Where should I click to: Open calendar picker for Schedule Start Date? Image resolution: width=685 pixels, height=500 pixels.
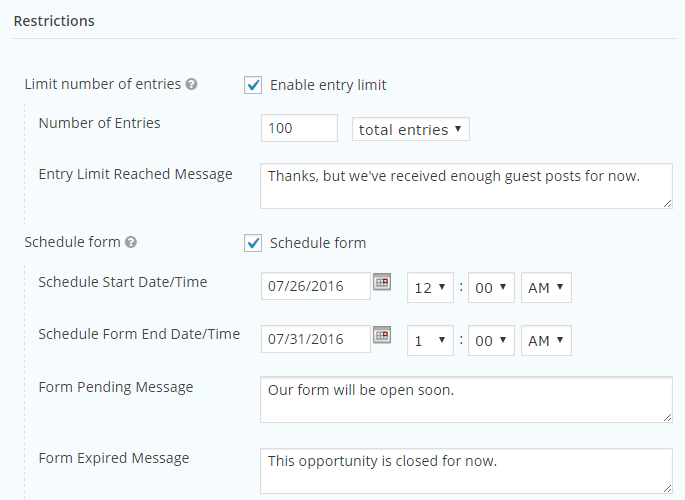pyautogui.click(x=382, y=282)
